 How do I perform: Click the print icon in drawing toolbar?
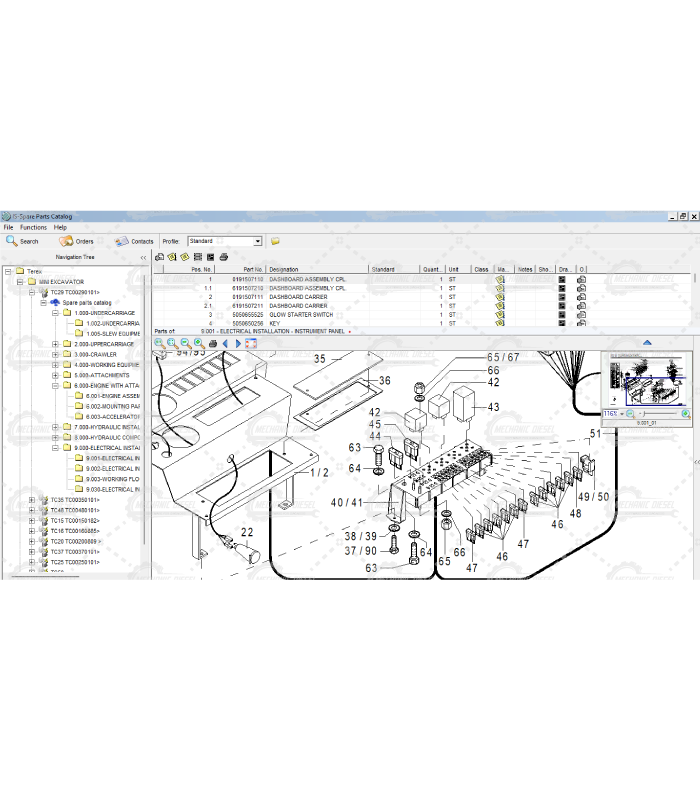coord(211,343)
